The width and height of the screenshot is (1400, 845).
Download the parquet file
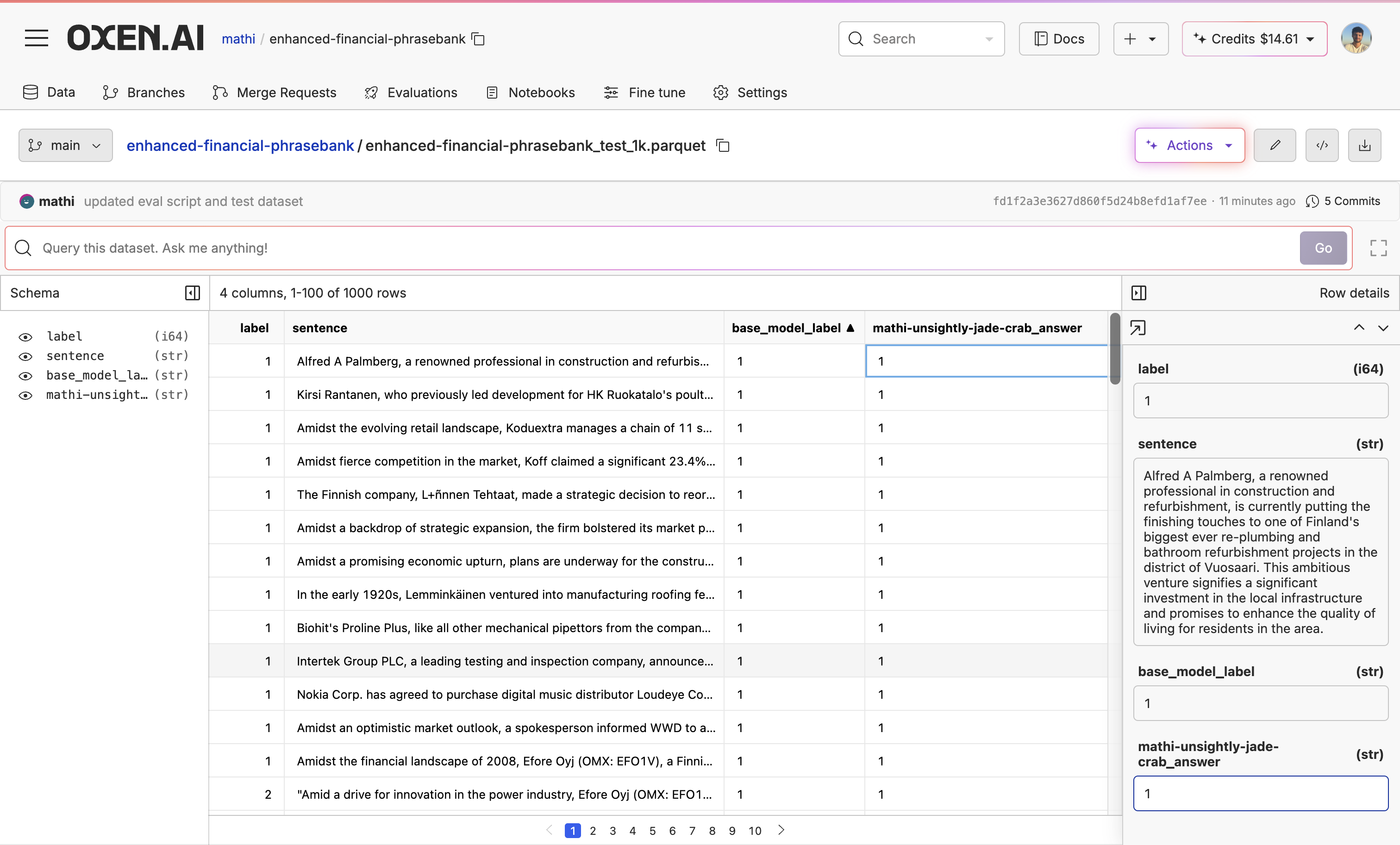(x=1364, y=145)
